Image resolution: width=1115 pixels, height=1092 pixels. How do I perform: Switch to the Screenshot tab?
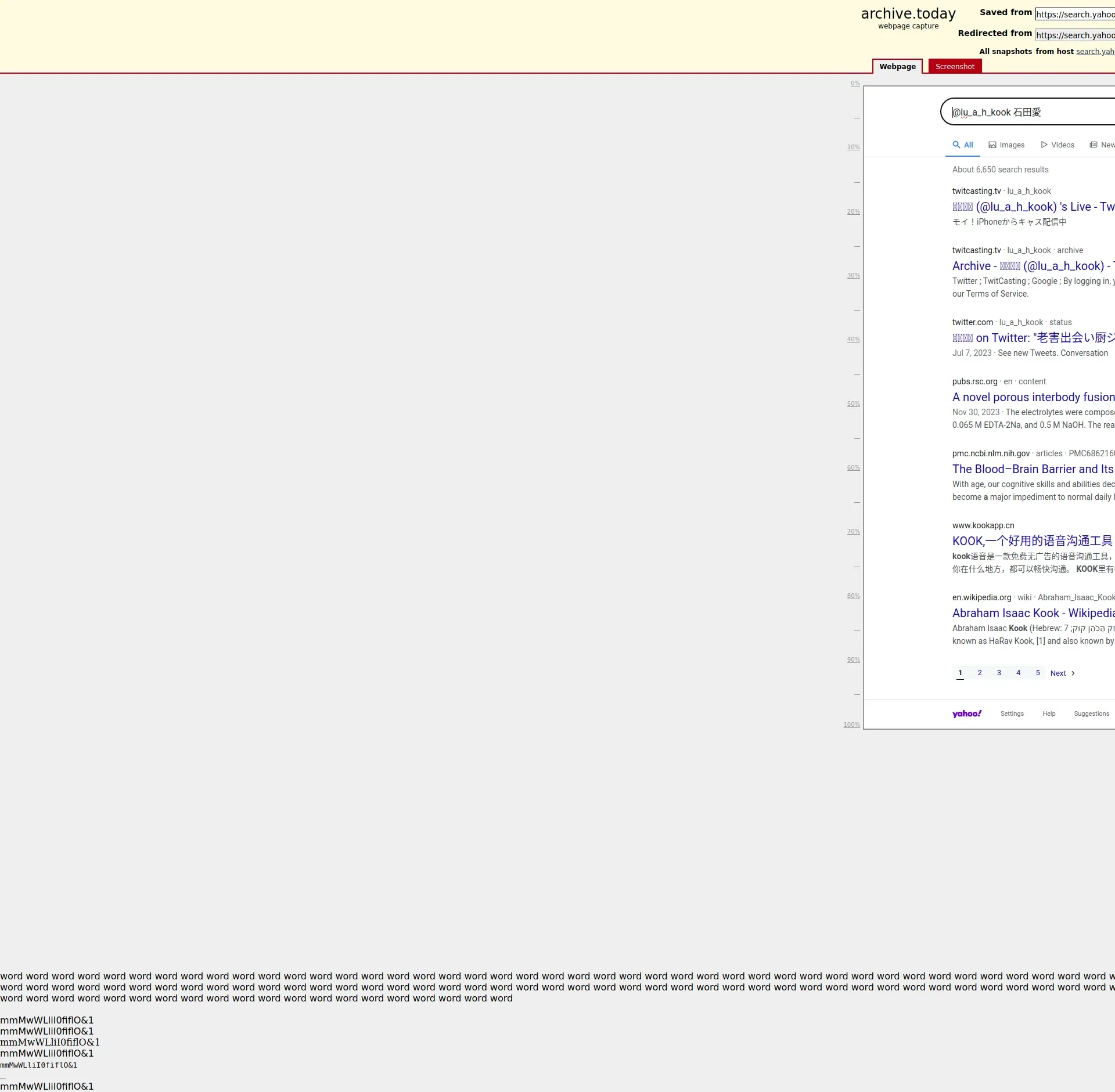pyautogui.click(x=955, y=66)
